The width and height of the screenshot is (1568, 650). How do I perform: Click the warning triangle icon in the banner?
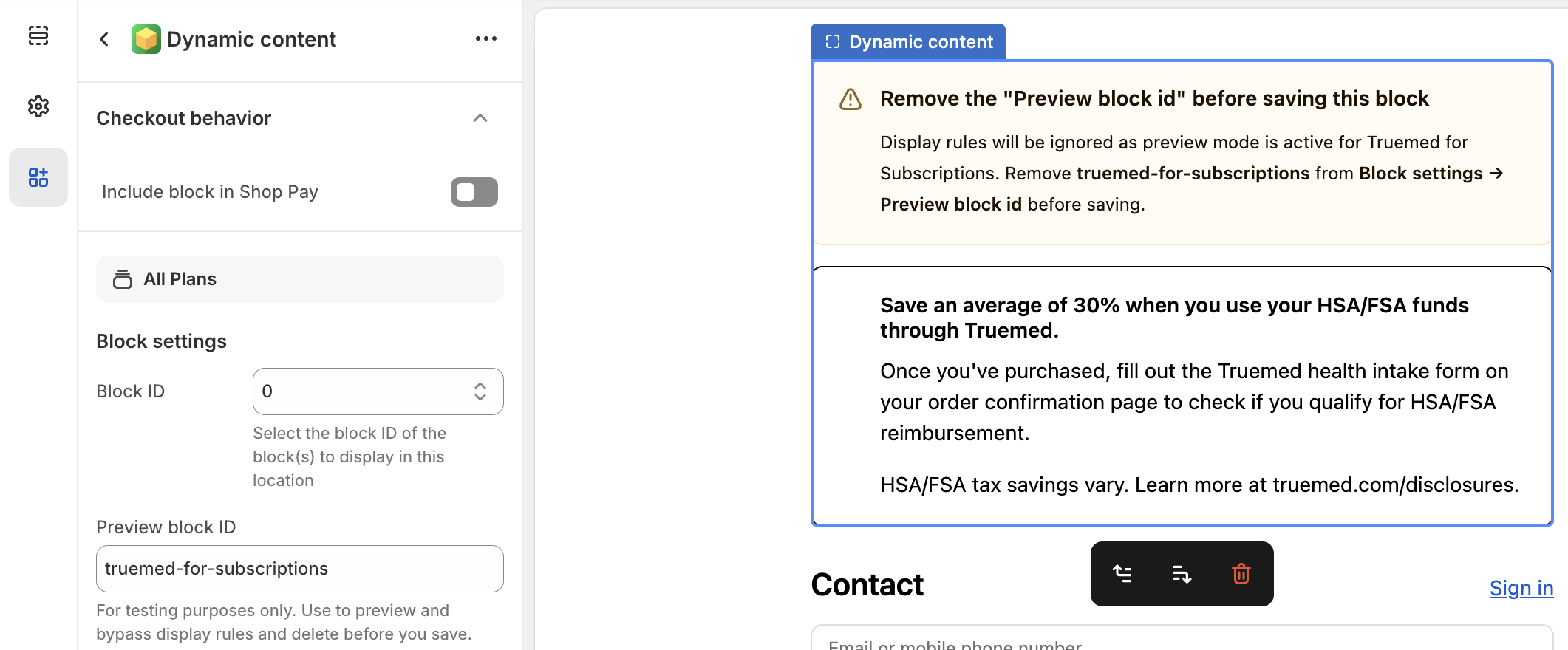tap(850, 97)
